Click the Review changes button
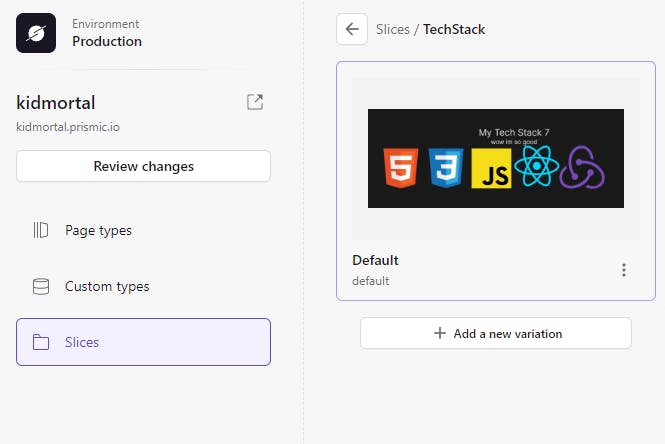665x444 pixels. [143, 166]
